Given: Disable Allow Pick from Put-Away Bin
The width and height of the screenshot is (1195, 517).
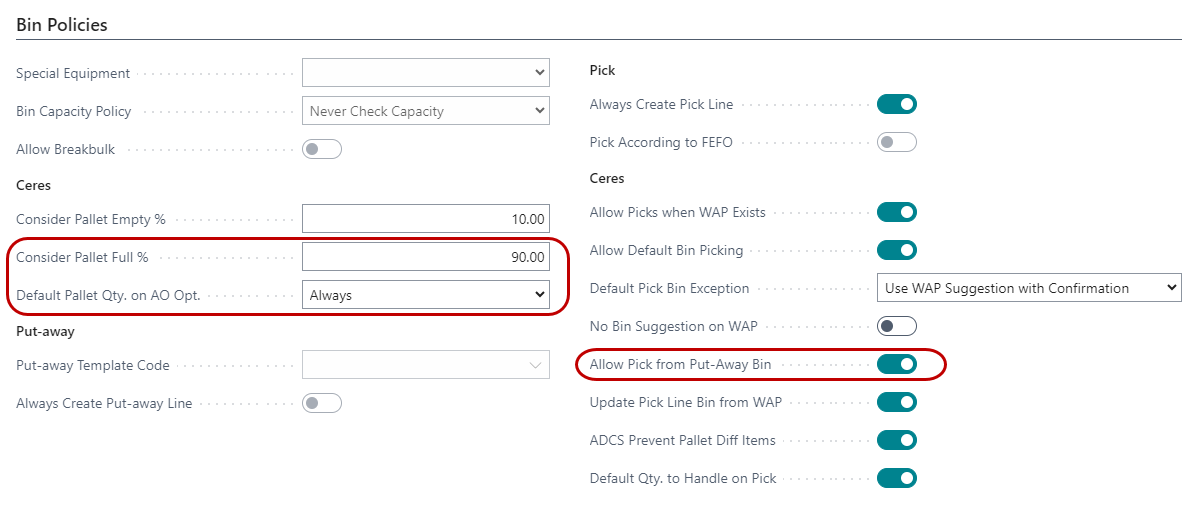Looking at the screenshot, I should 896,364.
